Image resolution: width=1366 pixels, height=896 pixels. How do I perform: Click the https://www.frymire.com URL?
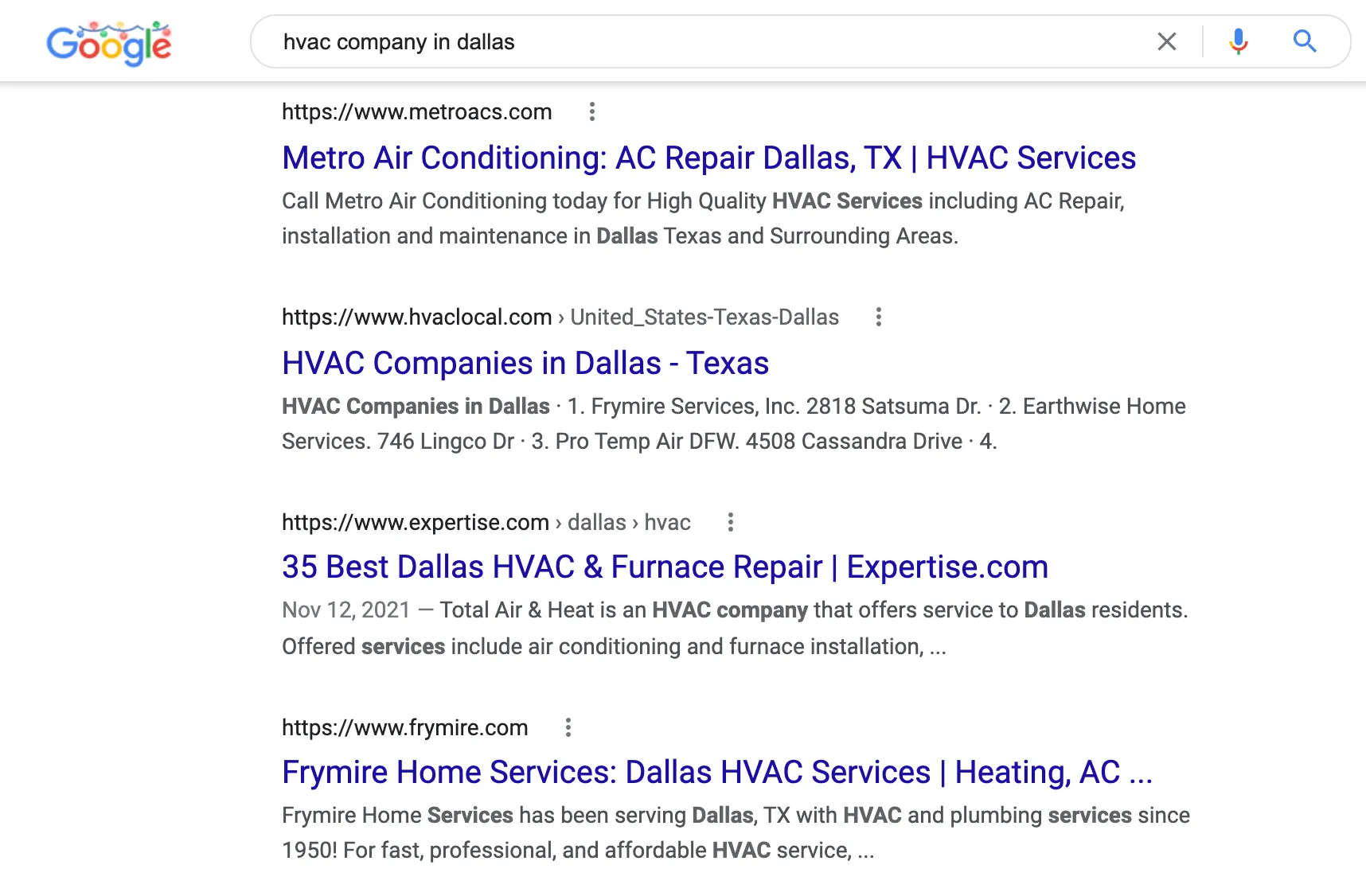pos(404,728)
